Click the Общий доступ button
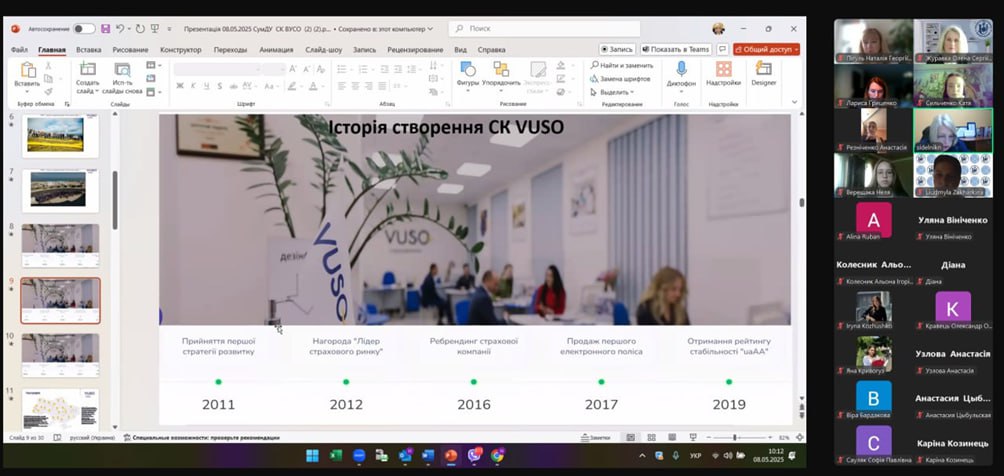Image resolution: width=1004 pixels, height=476 pixels. click(x=766, y=49)
